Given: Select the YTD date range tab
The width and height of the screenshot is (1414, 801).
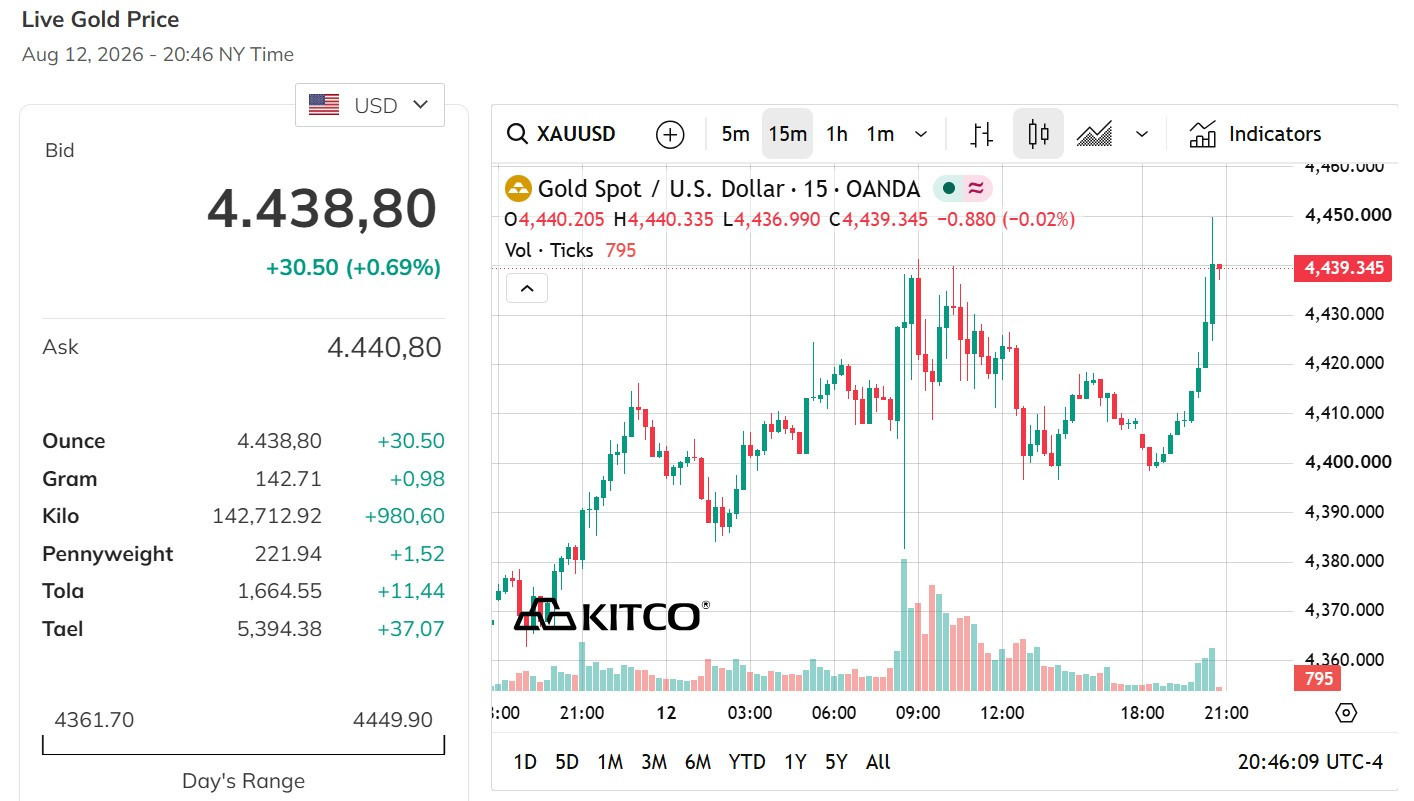Looking at the screenshot, I should (747, 762).
